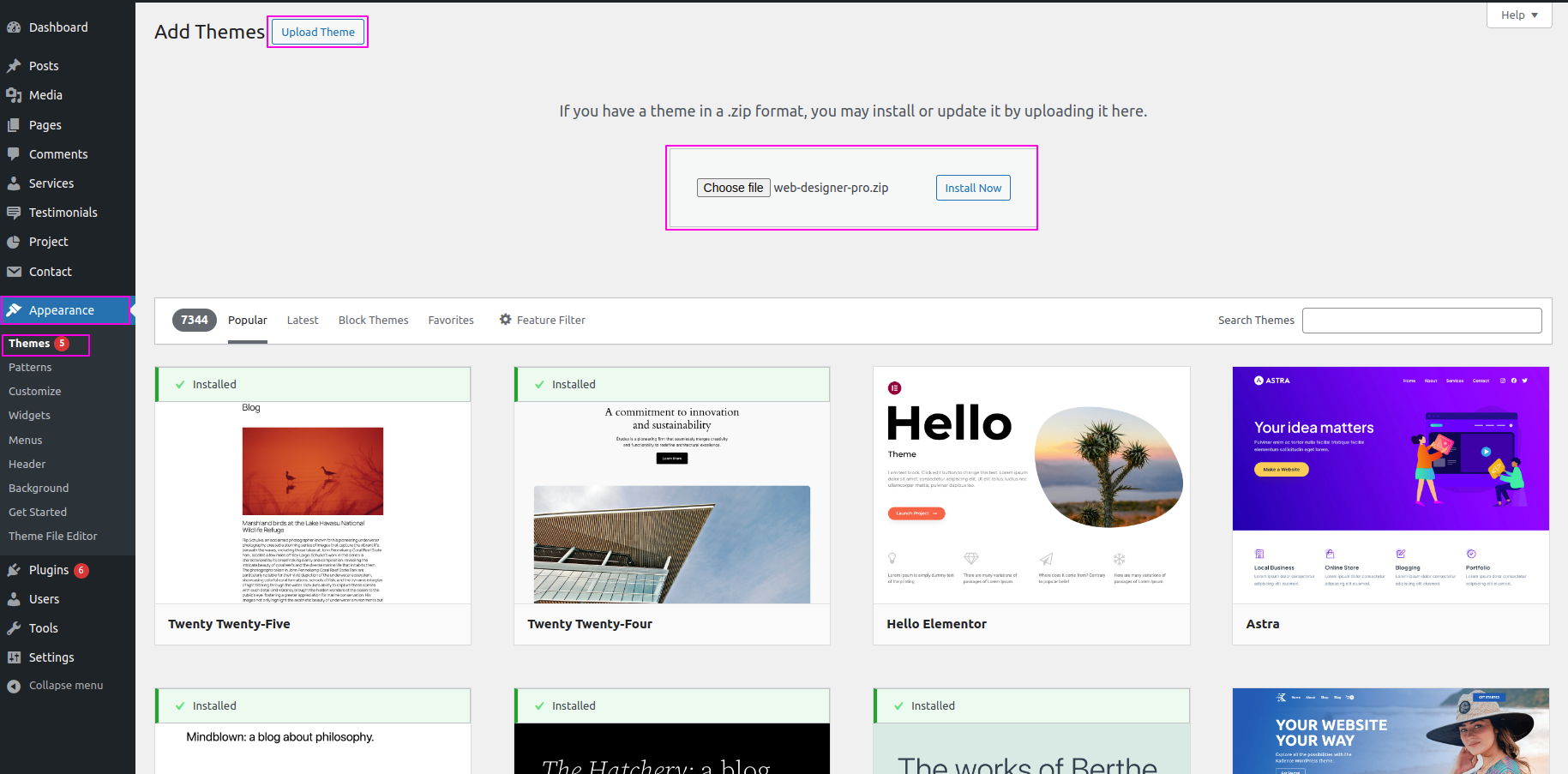
Task: Open Twenty Twenty-Four theme thumbnail
Action: point(672,502)
